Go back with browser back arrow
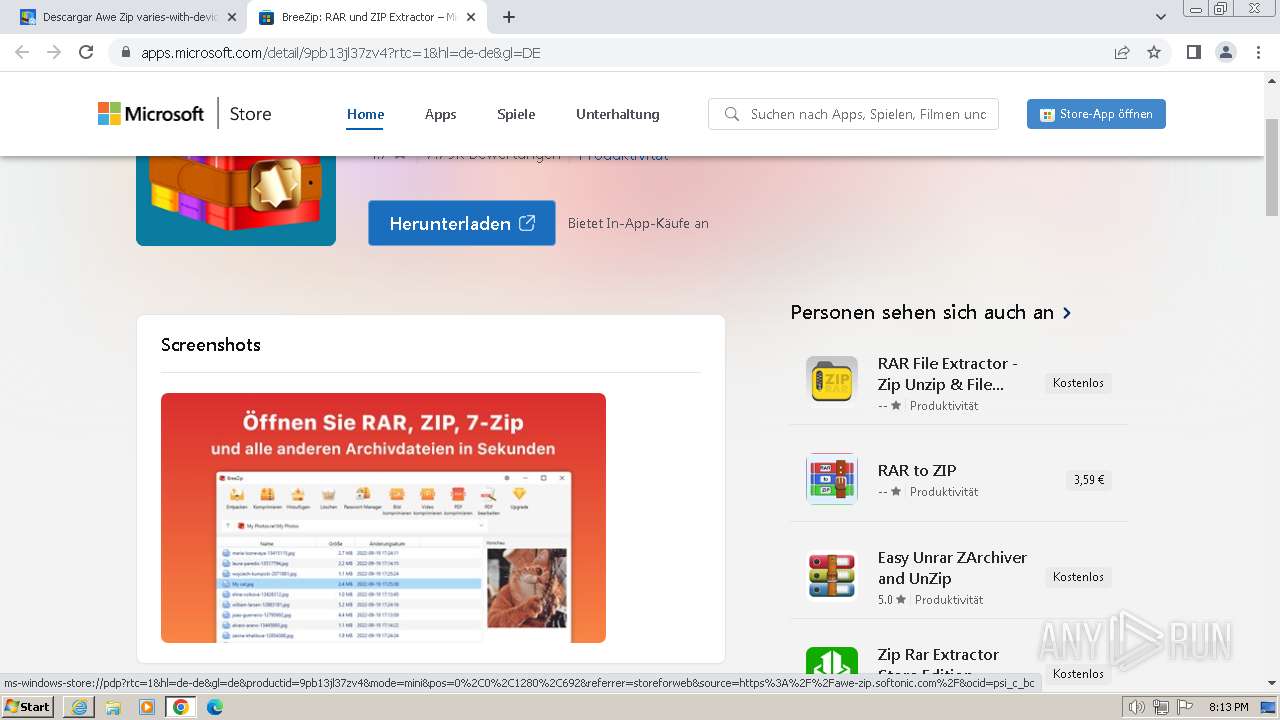Screen dimensions: 1280x720 (x=22, y=52)
